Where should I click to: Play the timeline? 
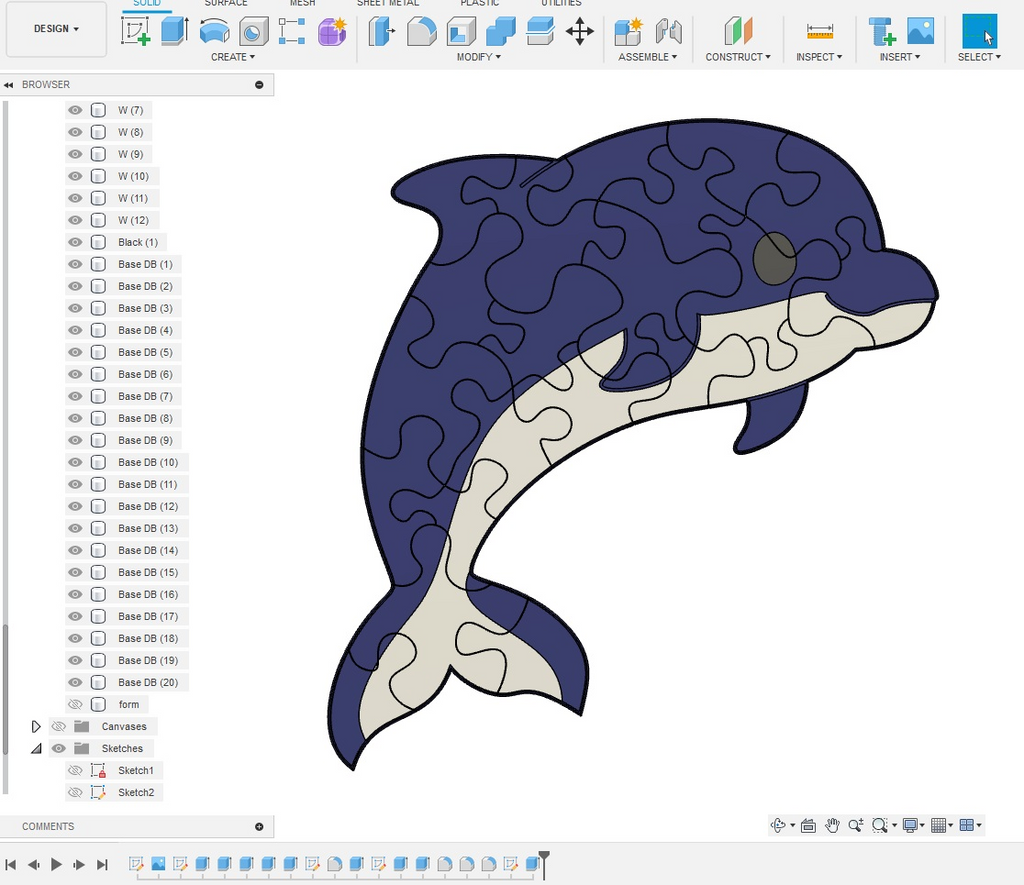[56, 865]
